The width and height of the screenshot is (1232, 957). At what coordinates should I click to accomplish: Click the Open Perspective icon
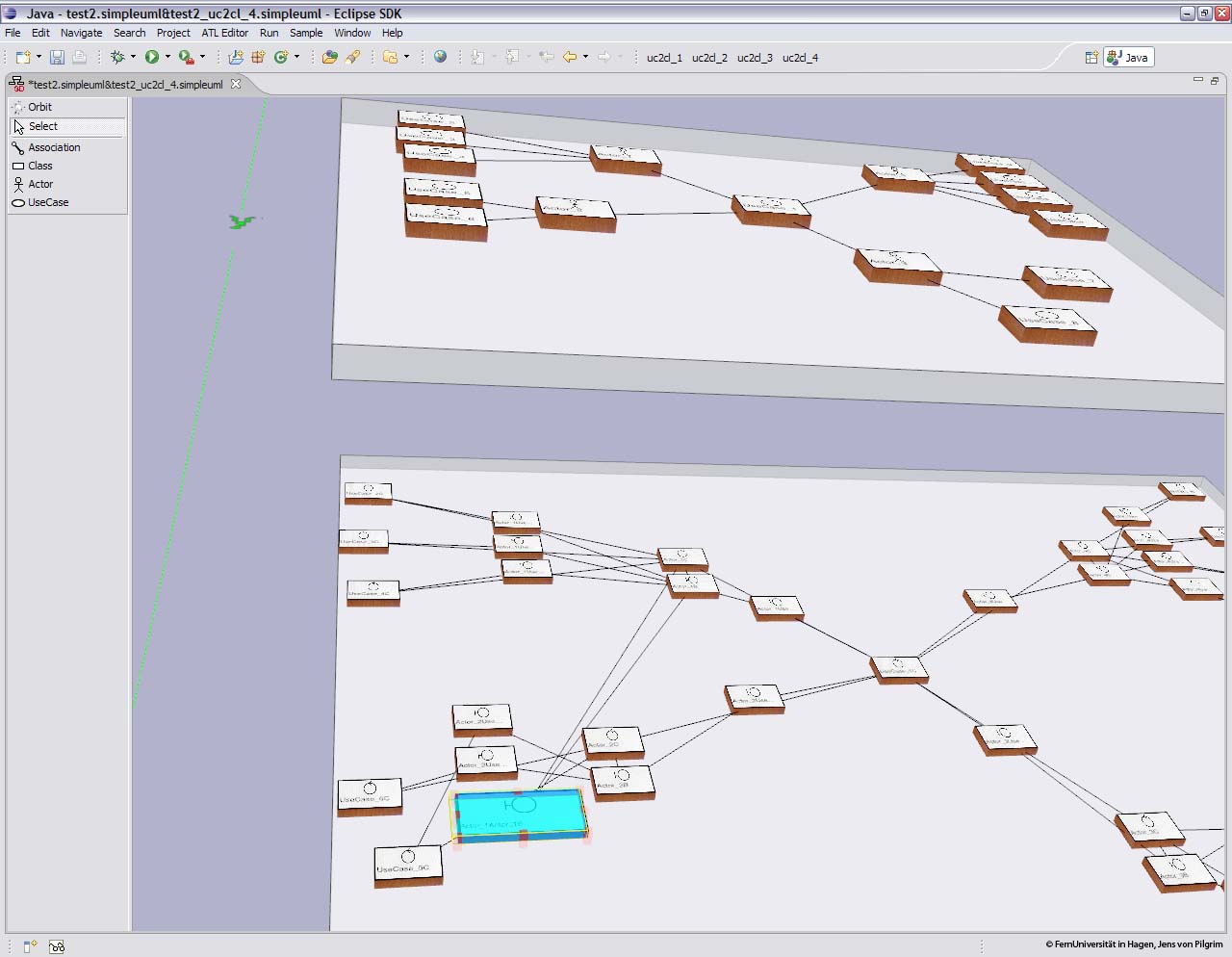point(1091,58)
